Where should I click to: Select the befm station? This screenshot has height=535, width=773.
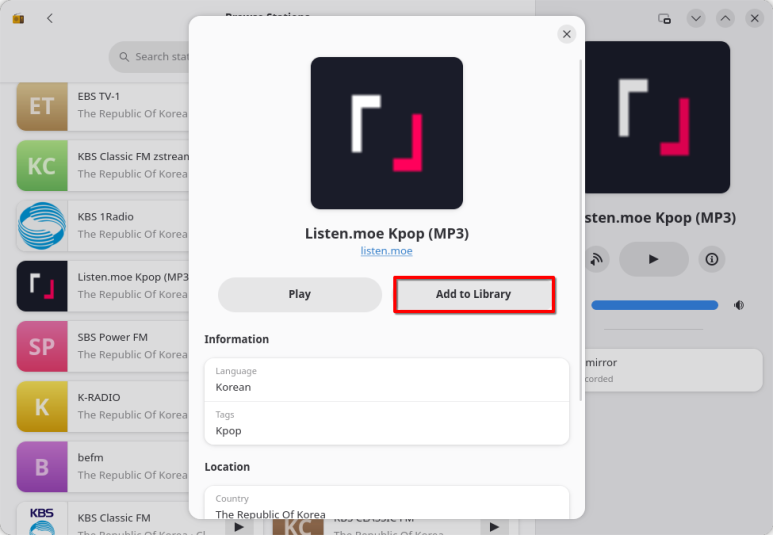103,466
